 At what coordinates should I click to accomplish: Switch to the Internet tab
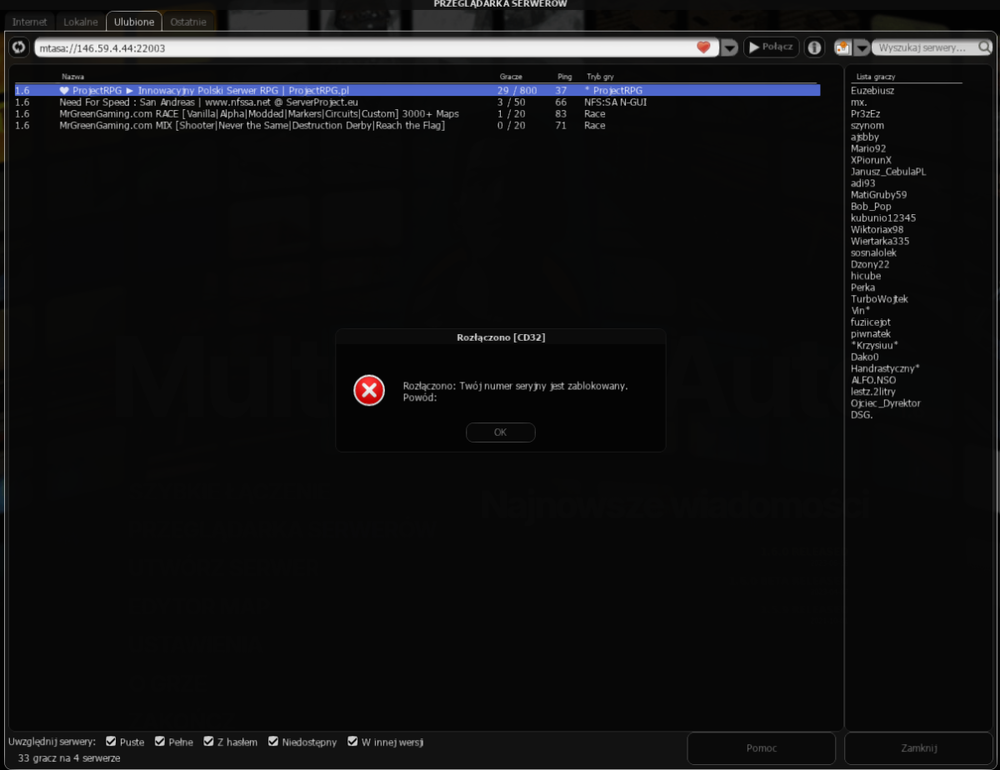(29, 22)
